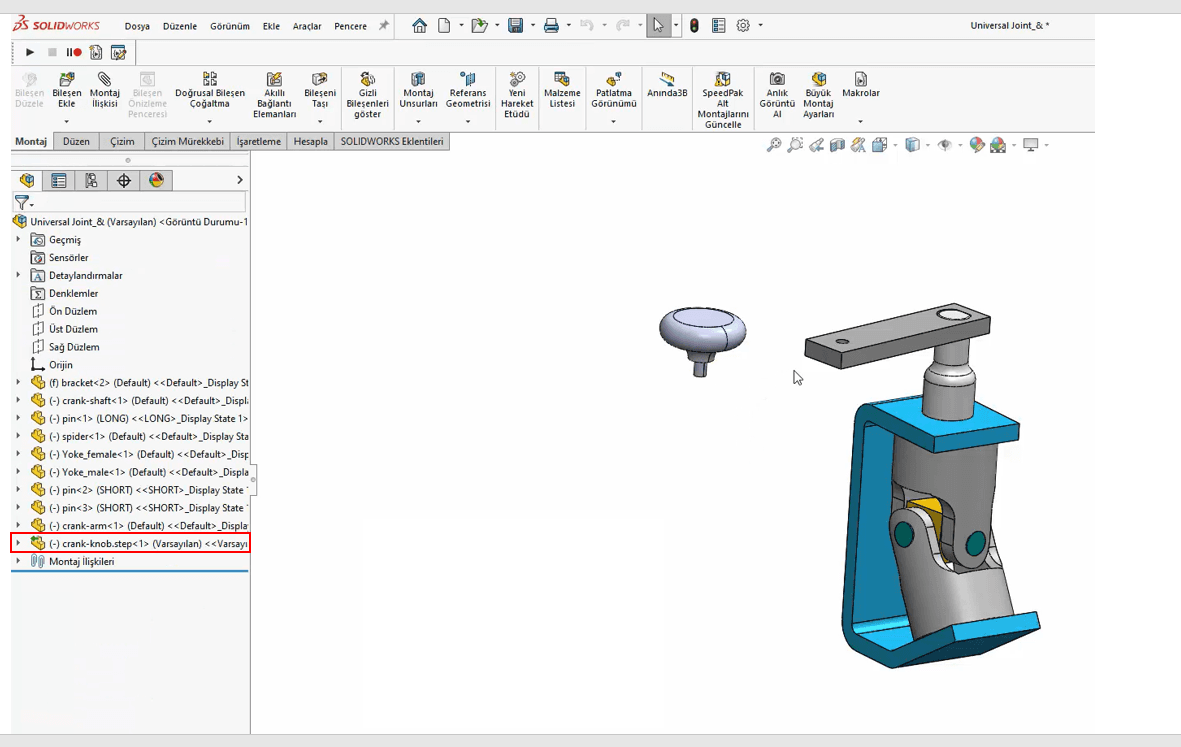Click the Apply Scene icon
Screen dimensions: 1181x747
click(998, 145)
